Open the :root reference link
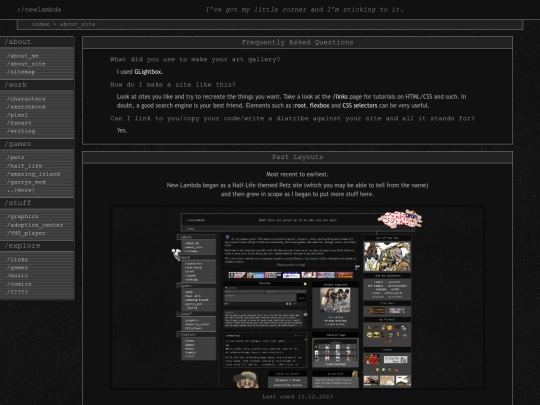 (300, 106)
